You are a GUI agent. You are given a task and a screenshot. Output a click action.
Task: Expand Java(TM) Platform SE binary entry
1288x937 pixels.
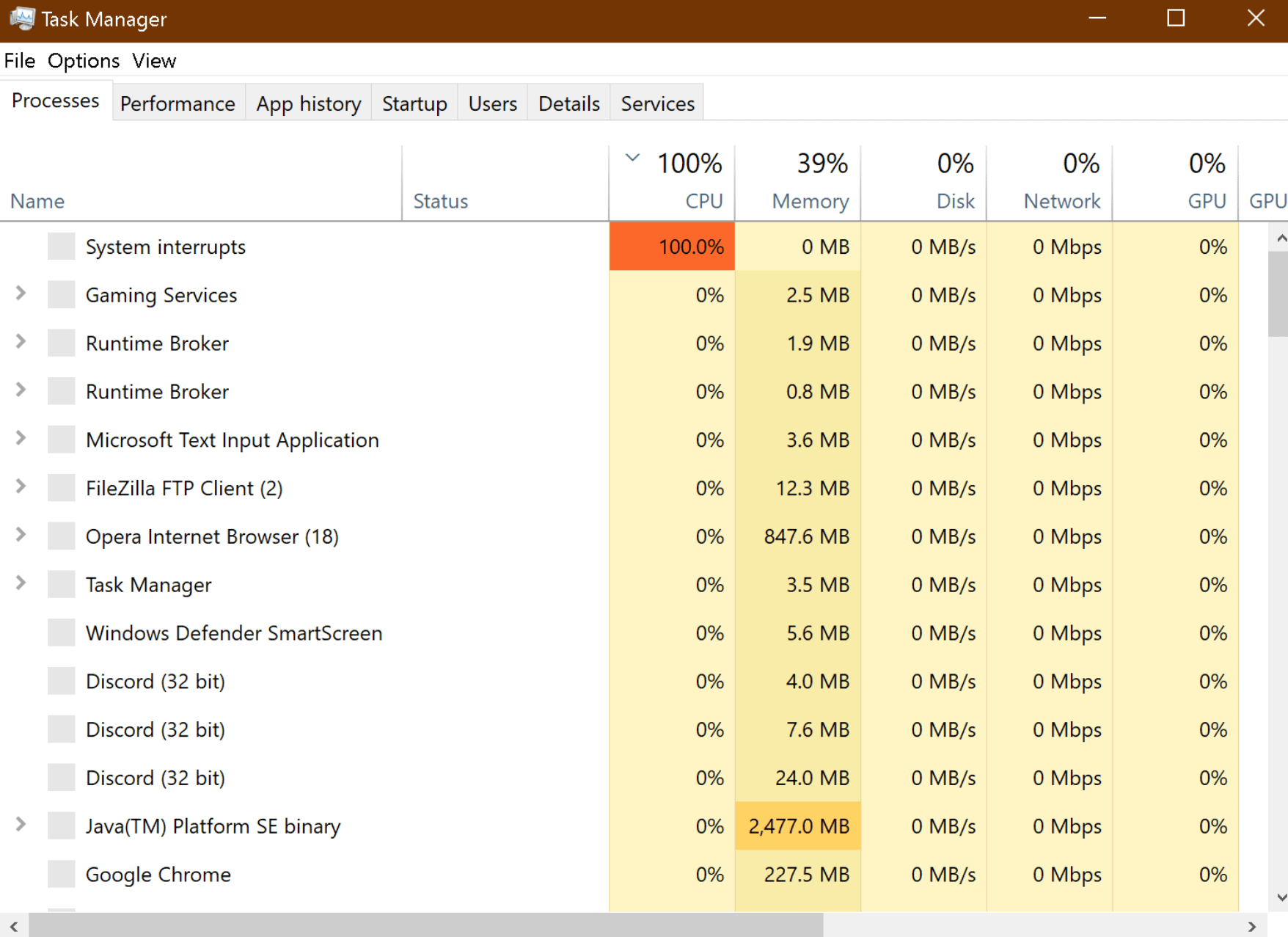point(21,825)
